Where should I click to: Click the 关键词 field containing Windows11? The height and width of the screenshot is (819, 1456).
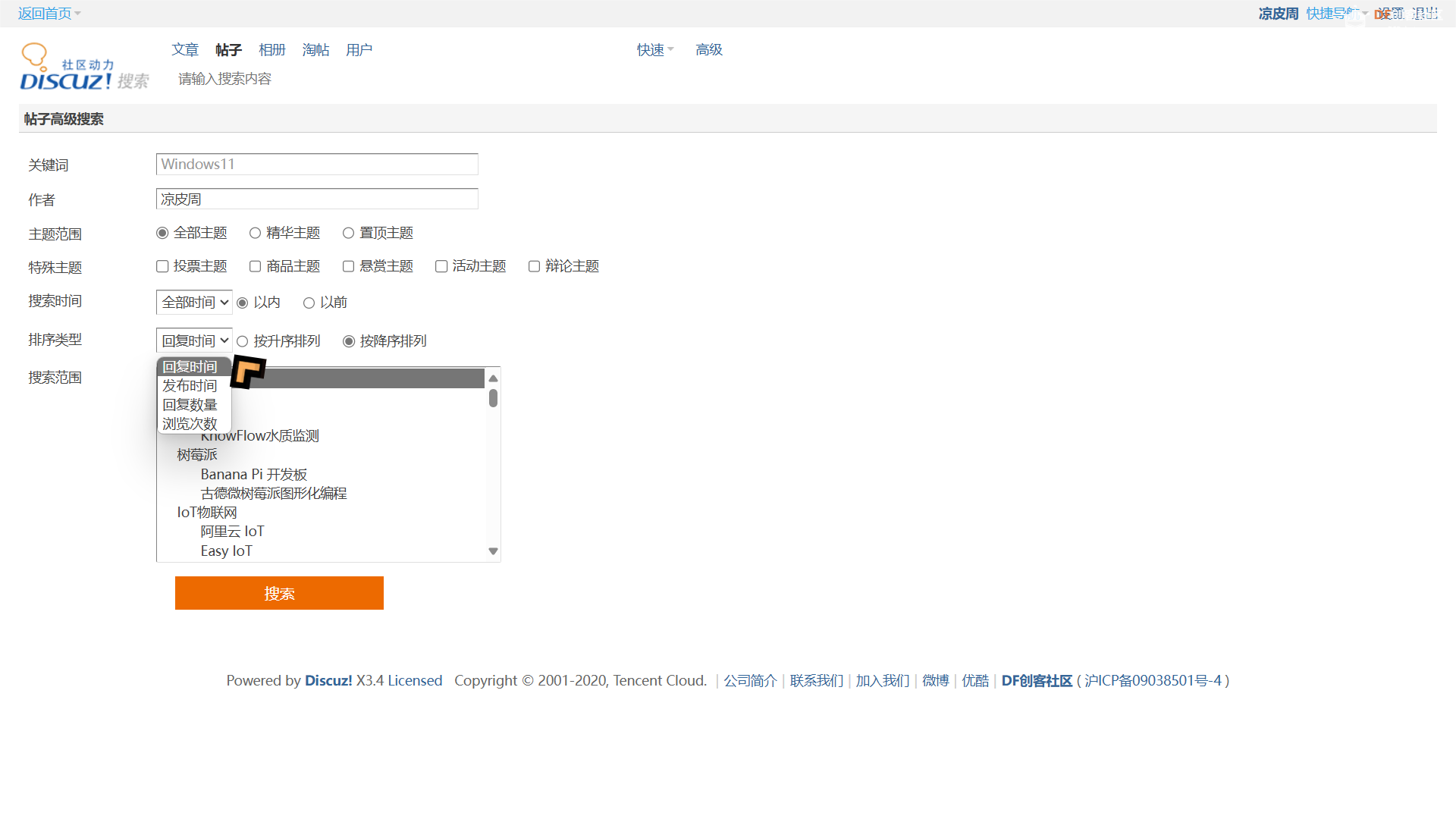point(317,165)
